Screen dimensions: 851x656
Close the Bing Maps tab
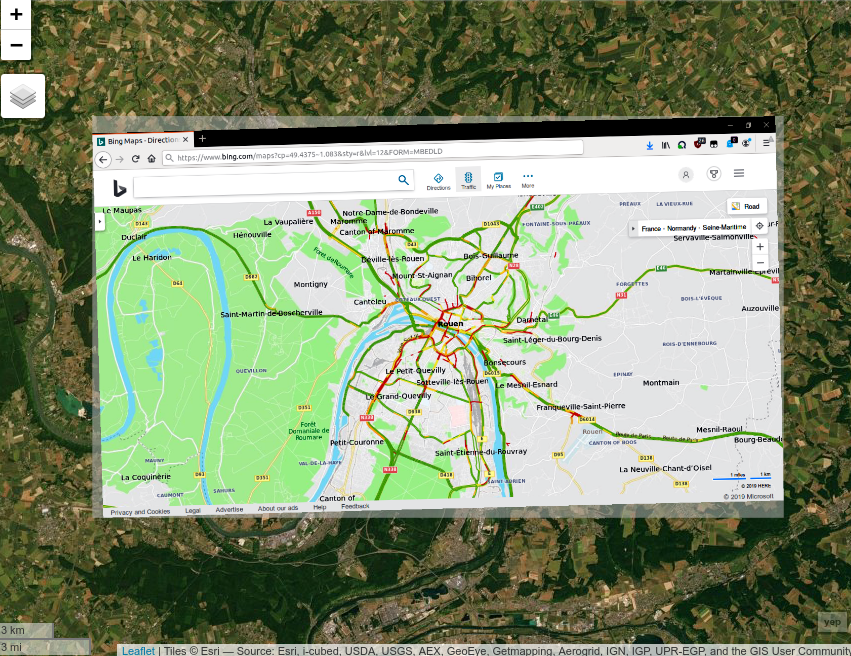point(186,139)
